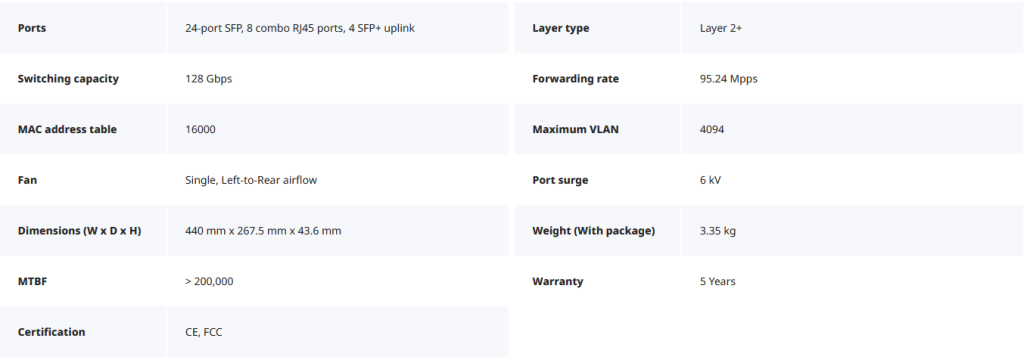Click the MAC address table label

(67, 129)
